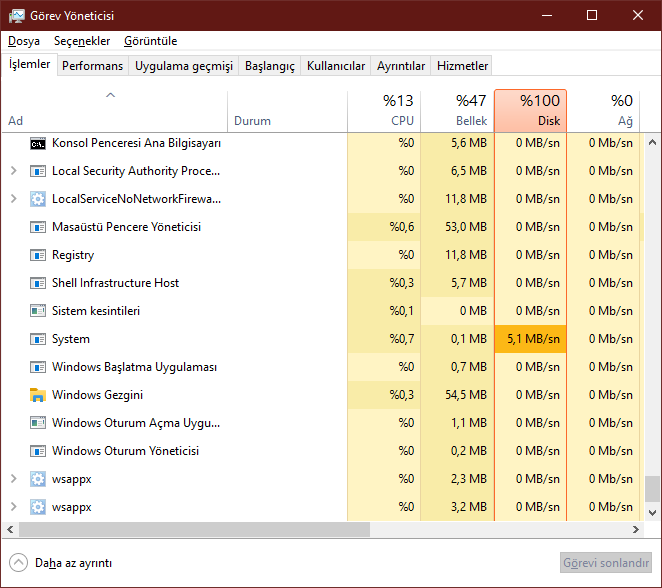This screenshot has height=588, width=662.
Task: Click the Windows Başlatma Uygulaması icon
Action: coord(38,367)
